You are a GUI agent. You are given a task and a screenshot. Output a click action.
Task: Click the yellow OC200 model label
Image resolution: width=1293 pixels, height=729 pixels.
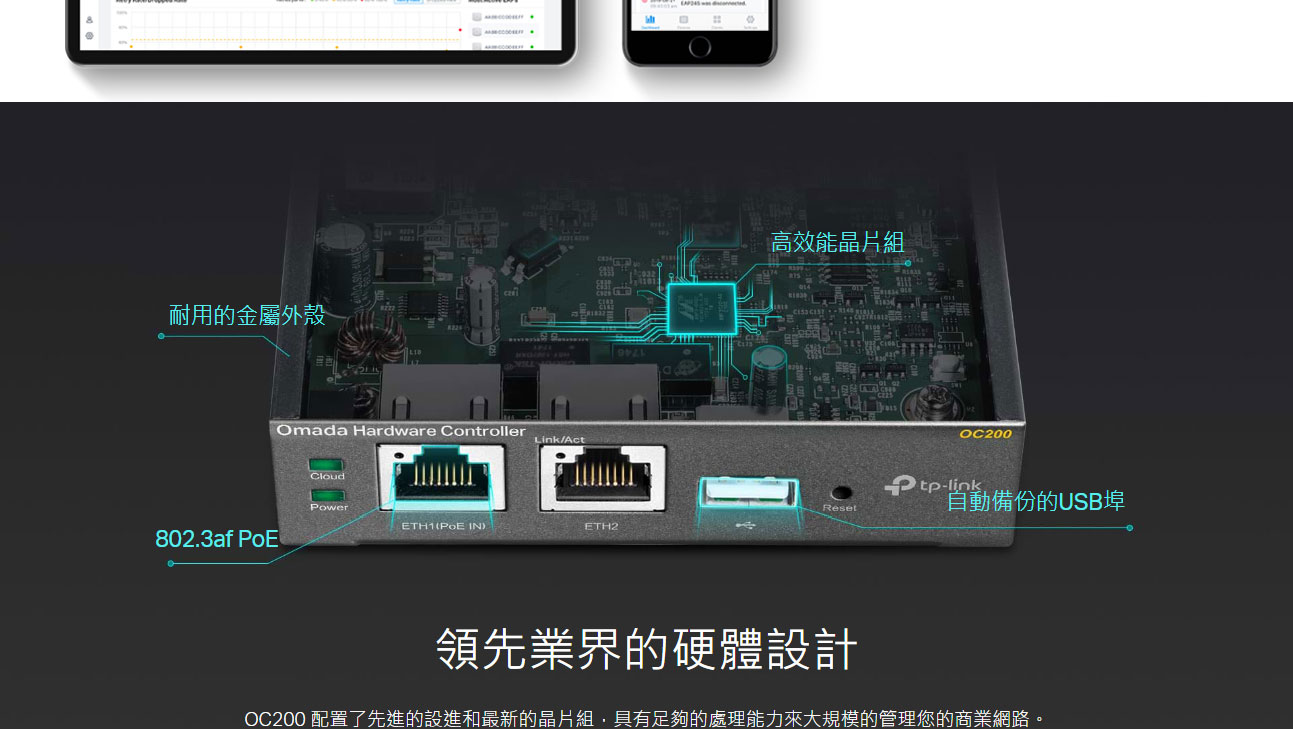coord(985,434)
